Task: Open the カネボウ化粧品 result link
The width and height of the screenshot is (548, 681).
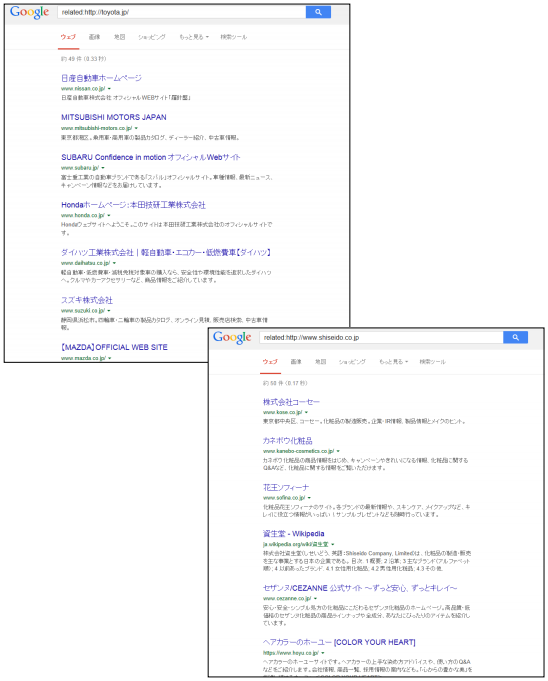Action: click(287, 441)
